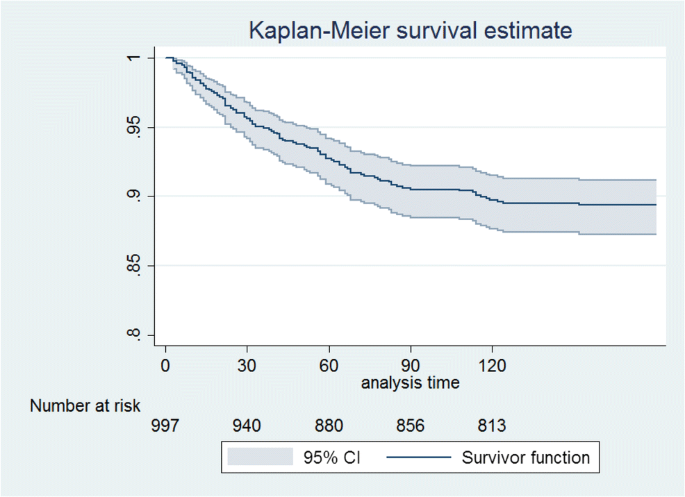Click the Kaplan-Meier survival estimate title
Screen dimensions: 685x497
(x=410, y=31)
